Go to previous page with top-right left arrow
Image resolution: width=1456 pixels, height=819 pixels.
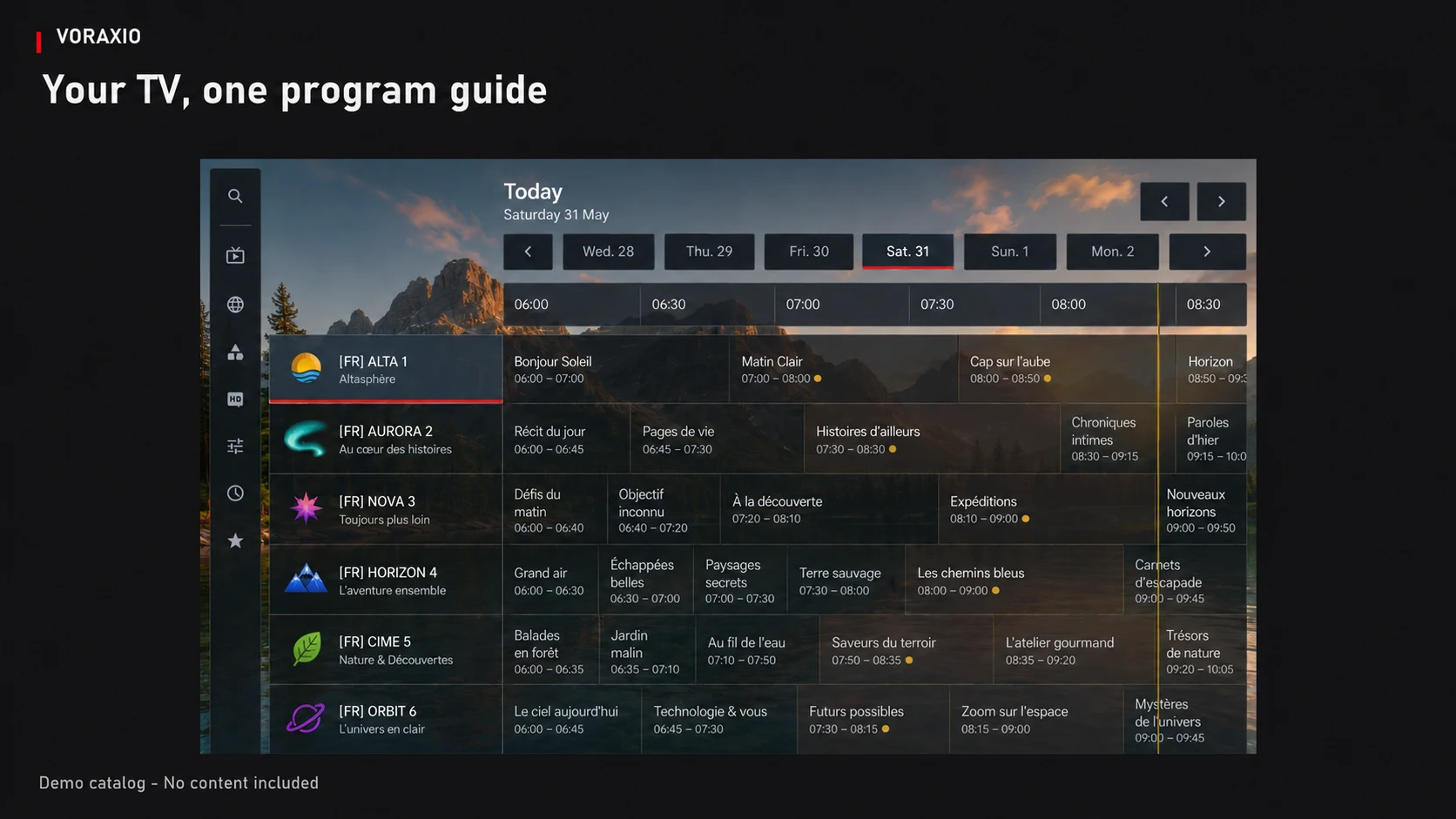click(x=1164, y=201)
